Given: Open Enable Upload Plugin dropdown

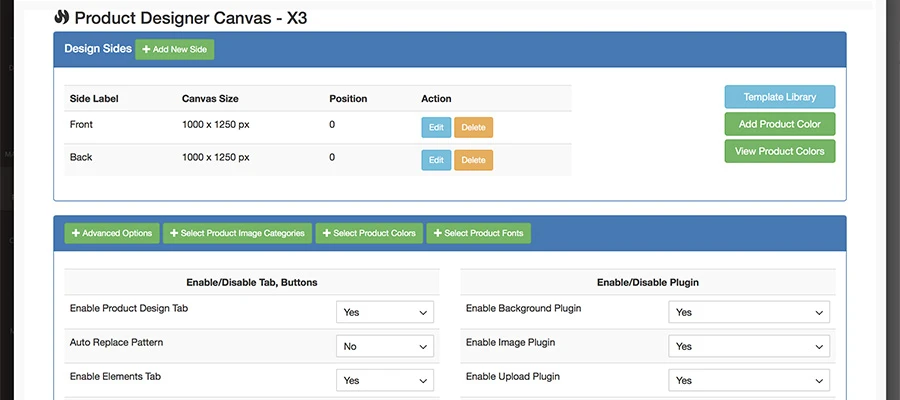Looking at the screenshot, I should pos(748,380).
